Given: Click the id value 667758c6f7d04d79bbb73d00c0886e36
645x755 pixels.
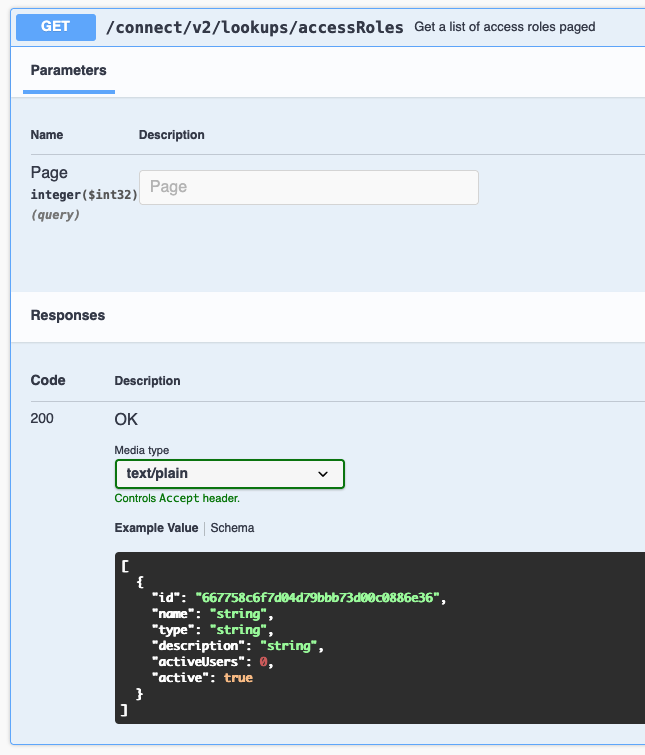Looking at the screenshot, I should 317,598.
